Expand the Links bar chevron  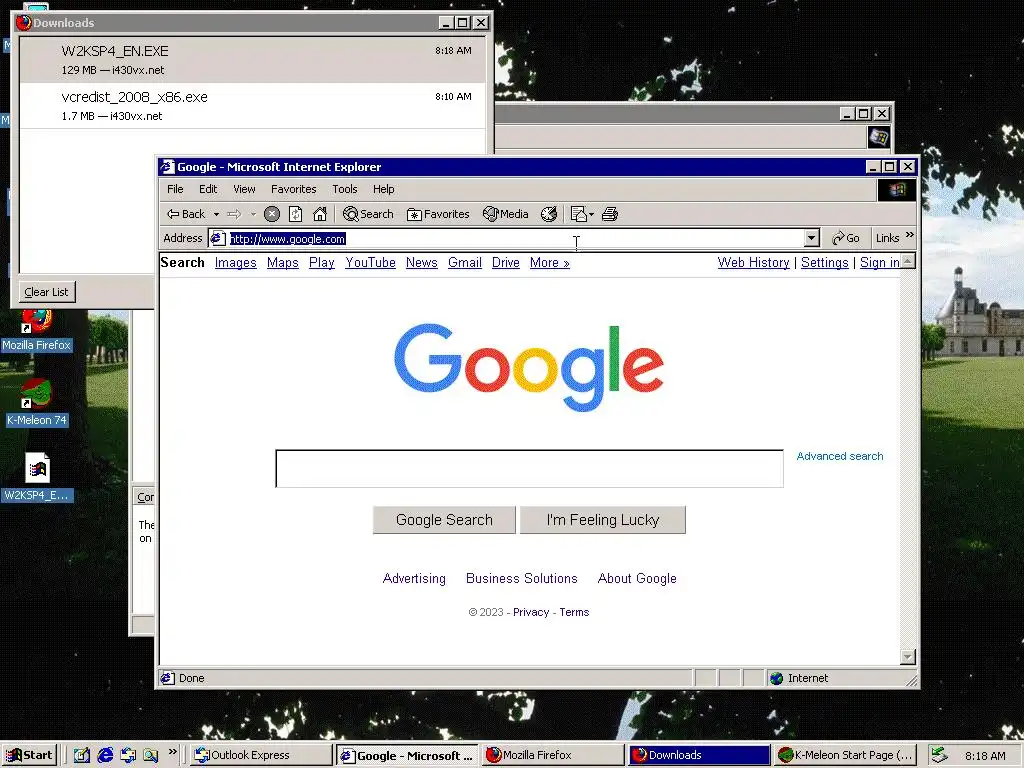(910, 236)
